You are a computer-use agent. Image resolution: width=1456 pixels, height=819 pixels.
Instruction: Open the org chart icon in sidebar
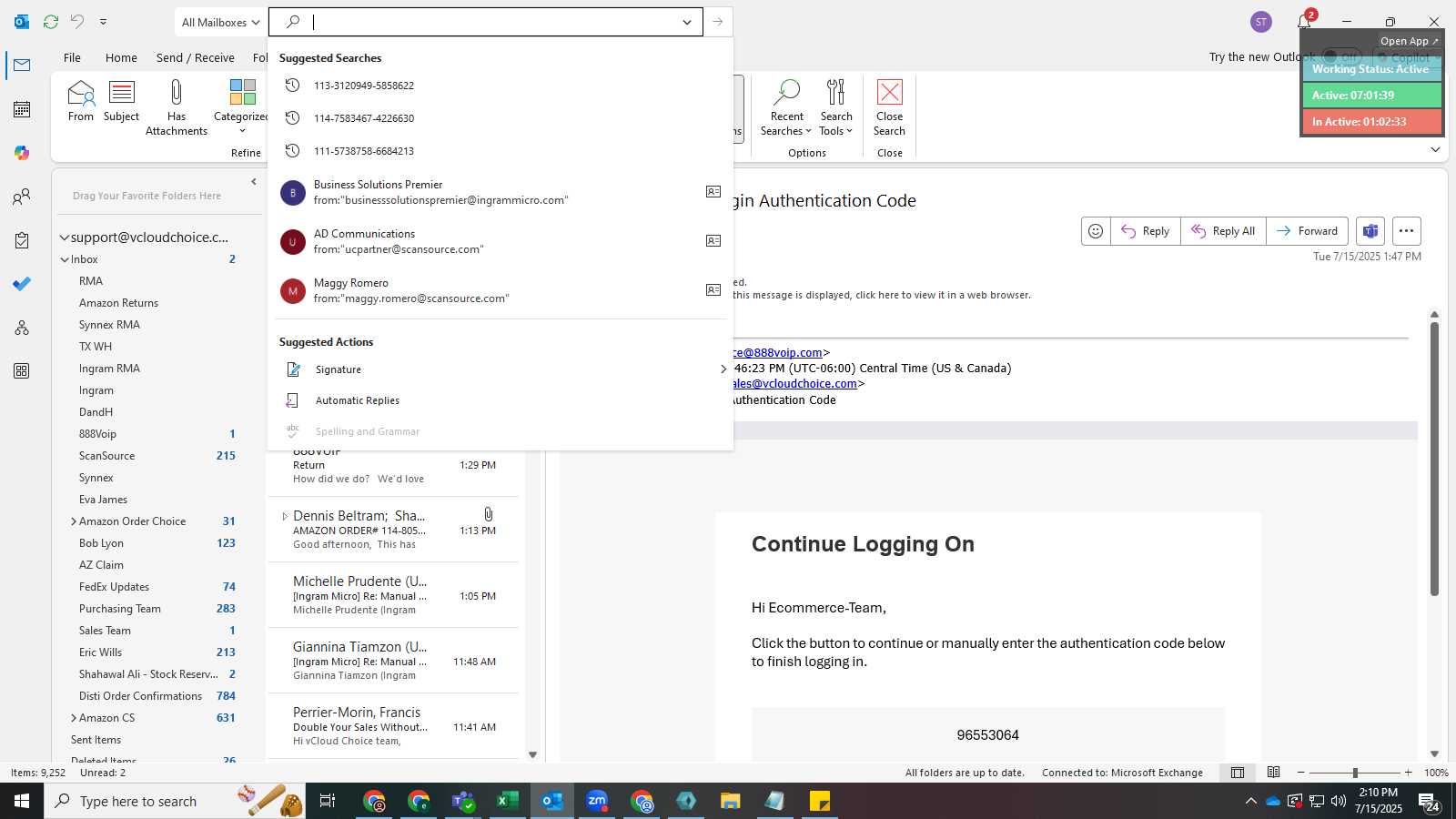coord(22,328)
